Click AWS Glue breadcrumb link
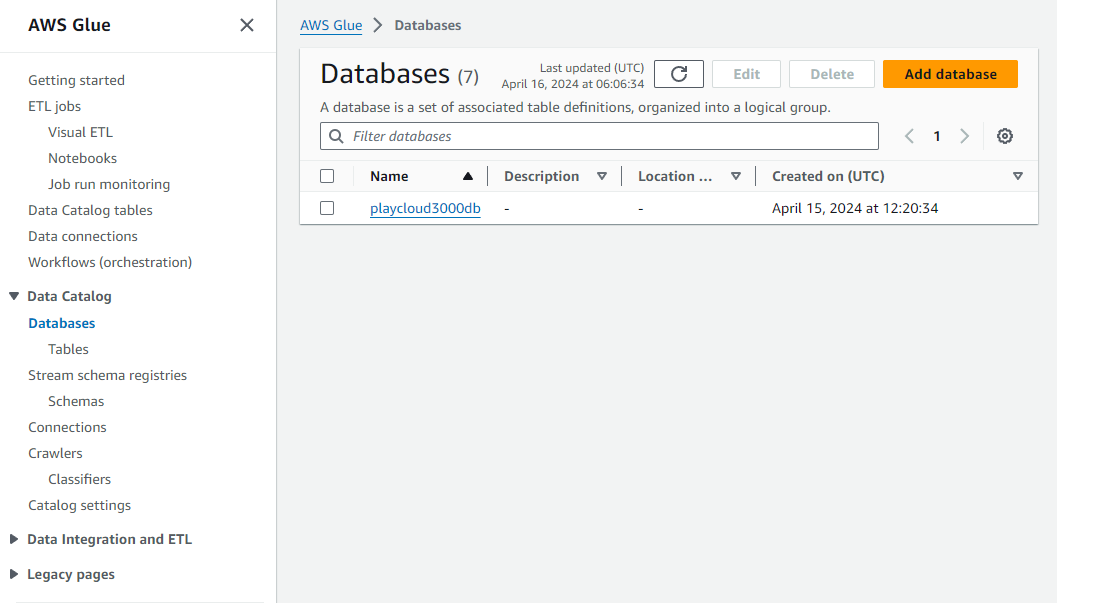This screenshot has height=603, width=1112. pyautogui.click(x=331, y=26)
